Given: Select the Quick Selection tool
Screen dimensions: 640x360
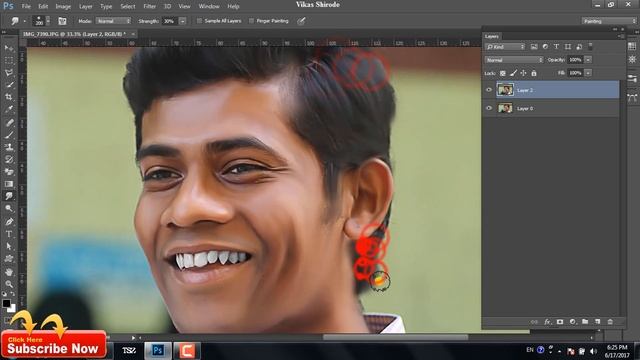Looking at the screenshot, I should tap(9, 85).
